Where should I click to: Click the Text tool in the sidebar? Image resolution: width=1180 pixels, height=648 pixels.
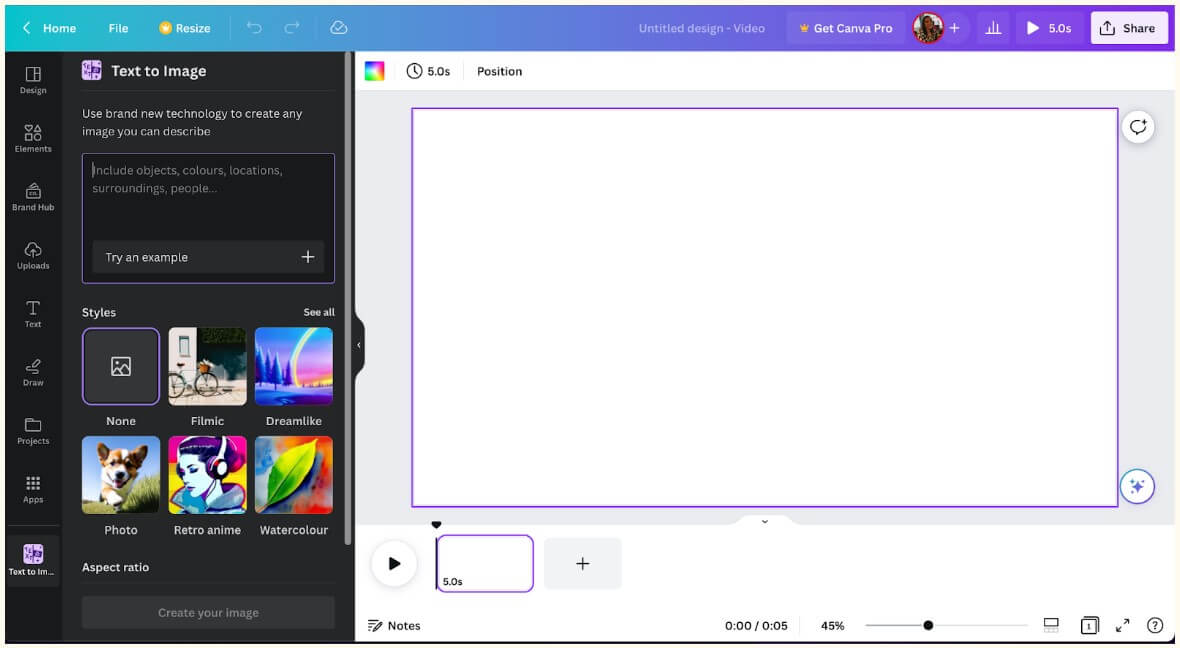(x=33, y=314)
